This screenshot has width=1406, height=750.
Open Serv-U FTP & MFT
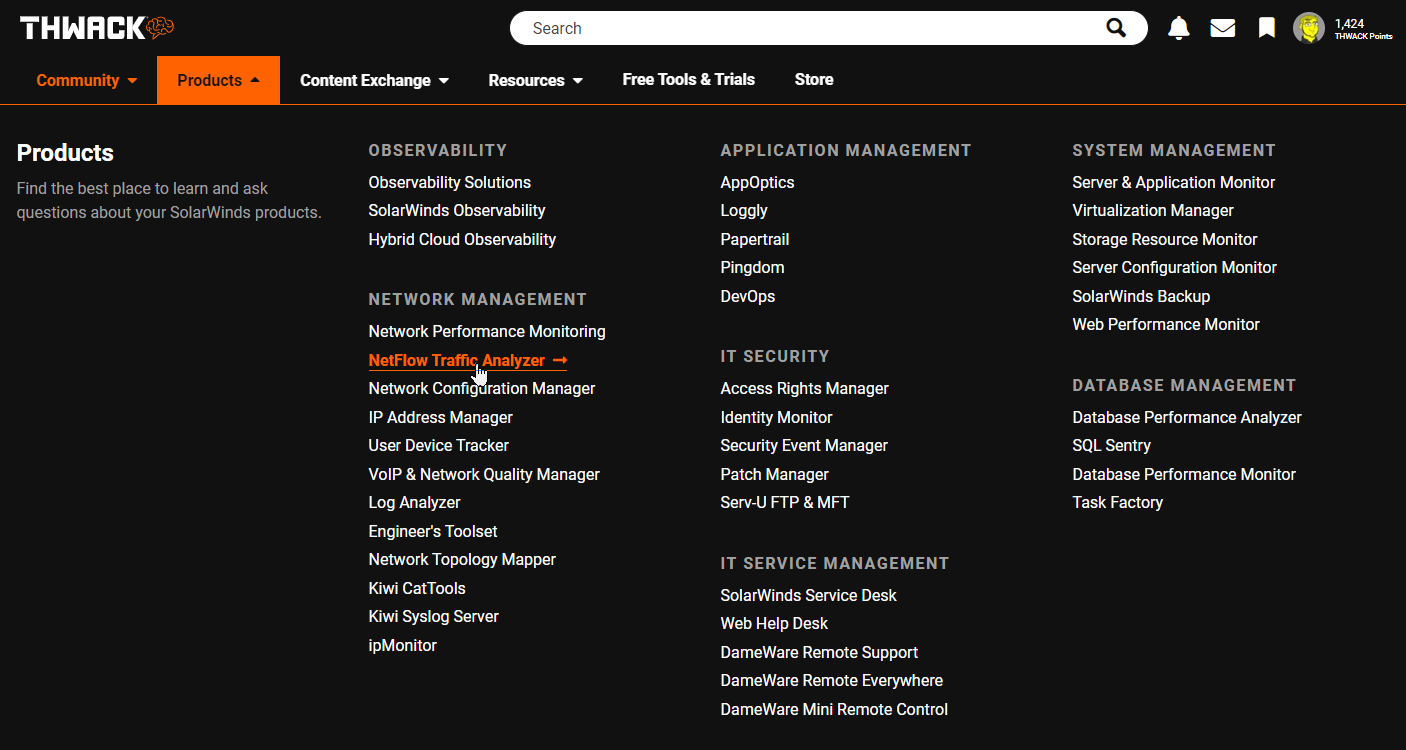click(785, 502)
